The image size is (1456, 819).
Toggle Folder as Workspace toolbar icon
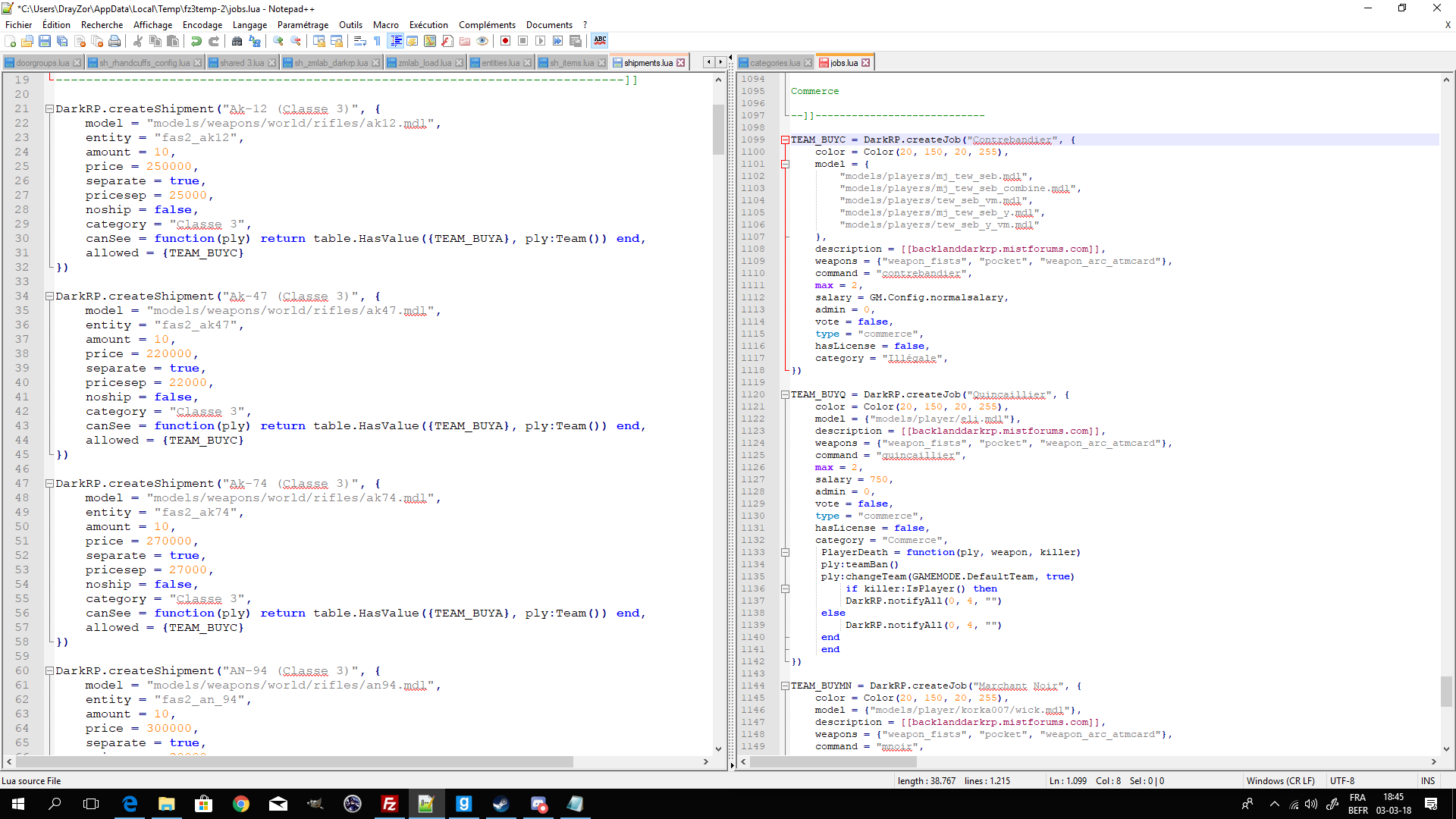[x=465, y=41]
